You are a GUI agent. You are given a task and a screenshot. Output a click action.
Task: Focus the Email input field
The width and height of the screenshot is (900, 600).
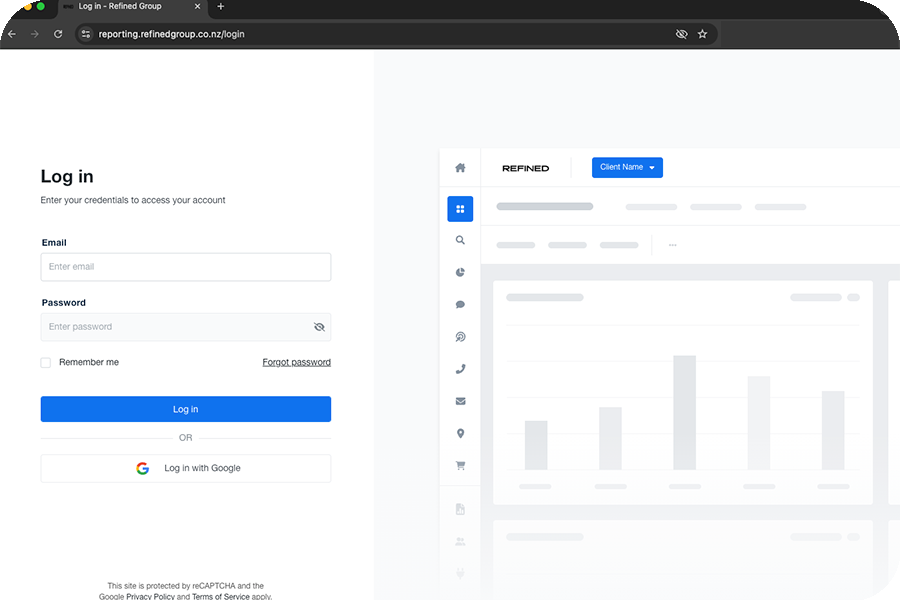[x=186, y=267]
